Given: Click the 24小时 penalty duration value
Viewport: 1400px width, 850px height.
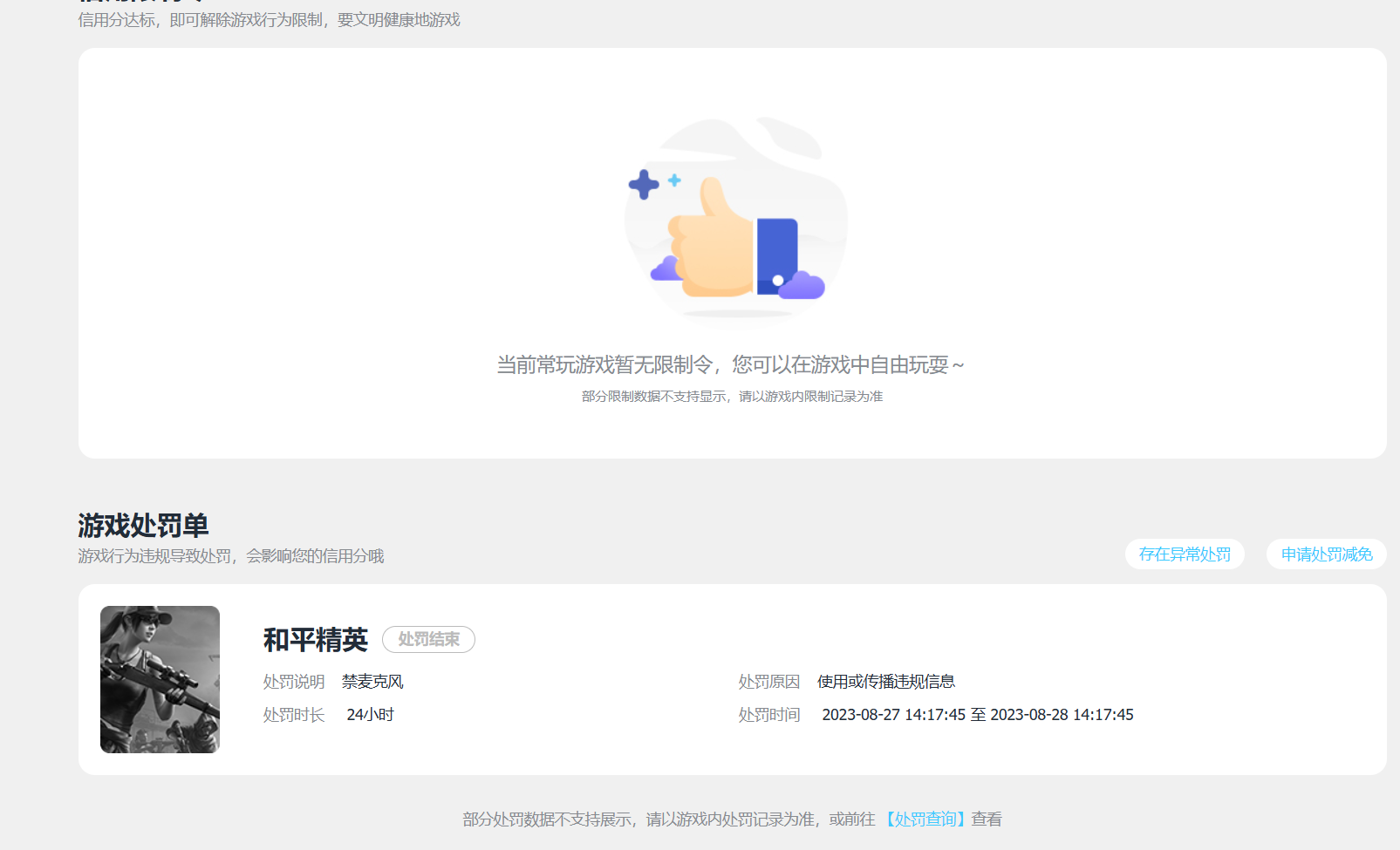Looking at the screenshot, I should pos(371,715).
